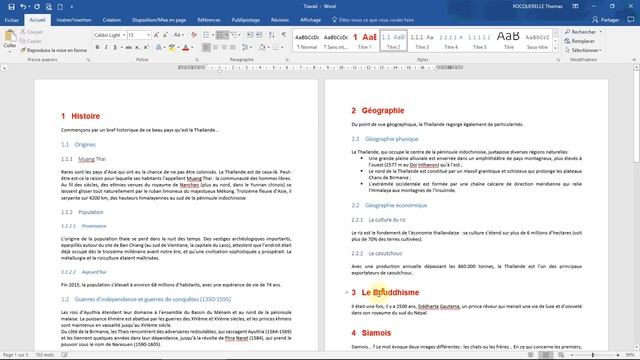Viewport: 640px width, 360px height.
Task: Click the '3 Le Bouddhisme' heading
Action: (385, 292)
